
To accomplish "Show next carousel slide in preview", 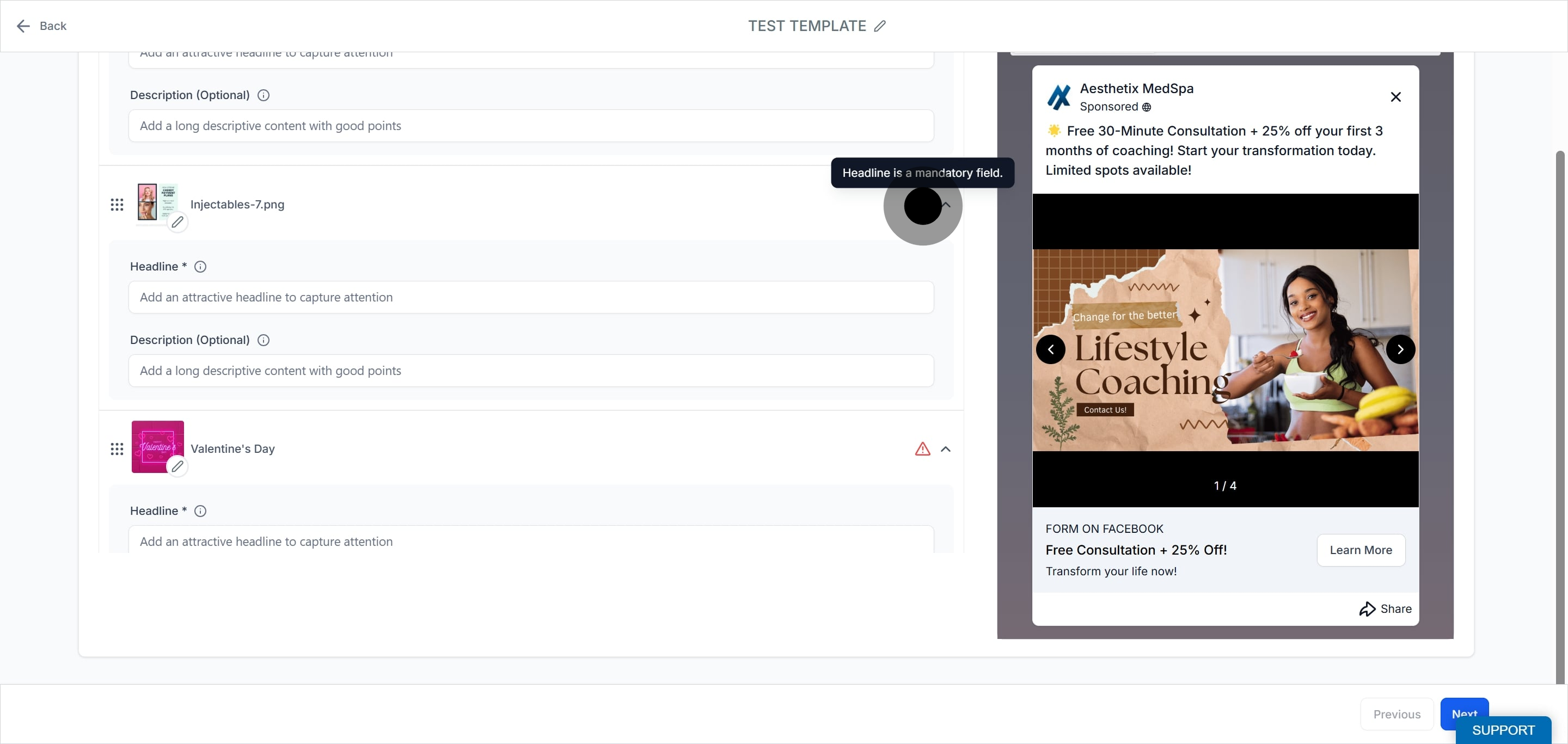I will tap(1400, 350).
